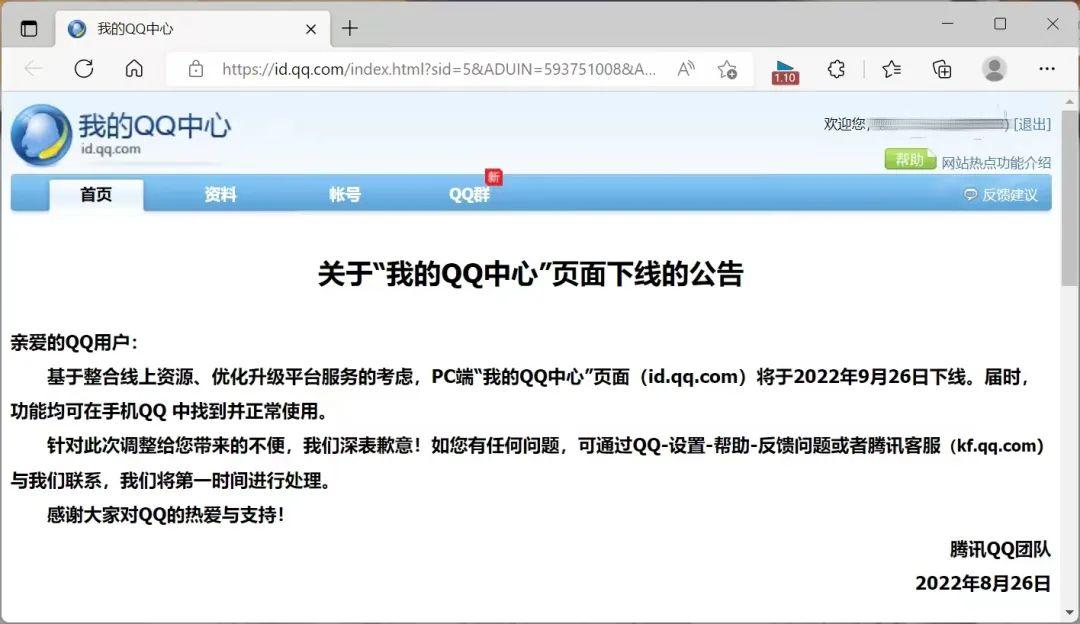This screenshot has width=1080, height=624.
Task: Open the browser profile avatar
Action: click(994, 69)
